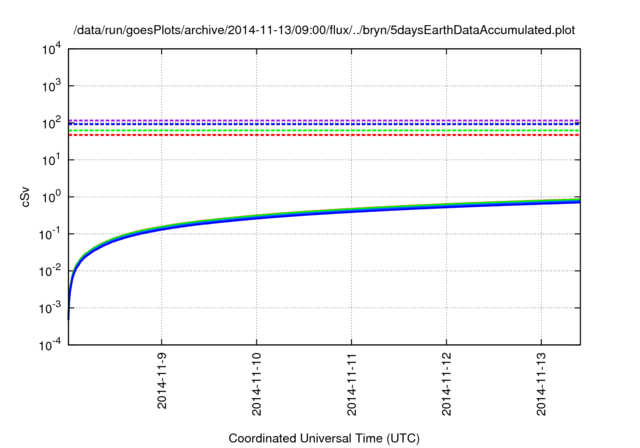
Task: Click the x-axis label Coordinated Universal Time (UTC)
Action: (x=324, y=438)
